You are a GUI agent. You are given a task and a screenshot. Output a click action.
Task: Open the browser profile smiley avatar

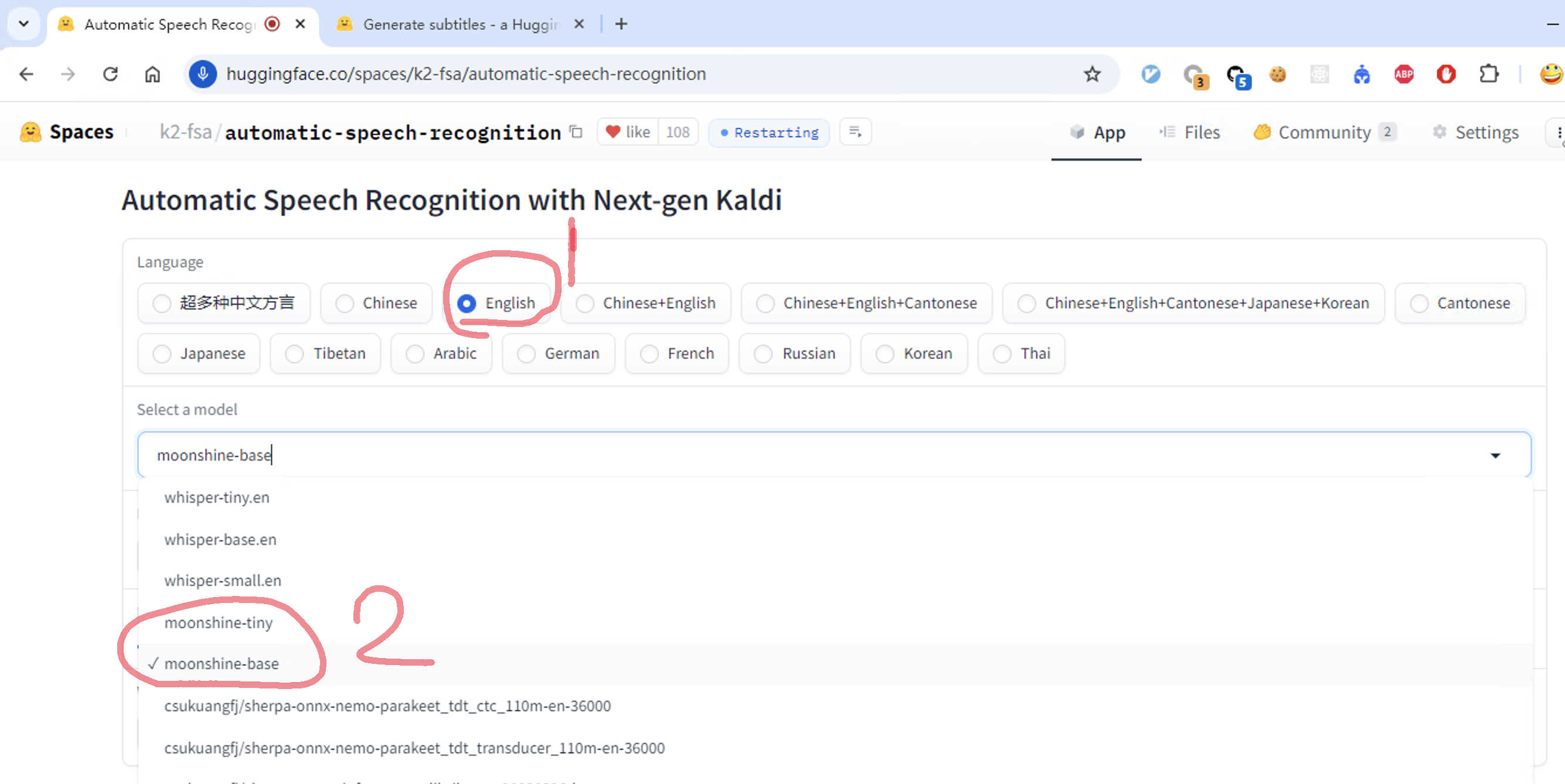click(x=1551, y=74)
